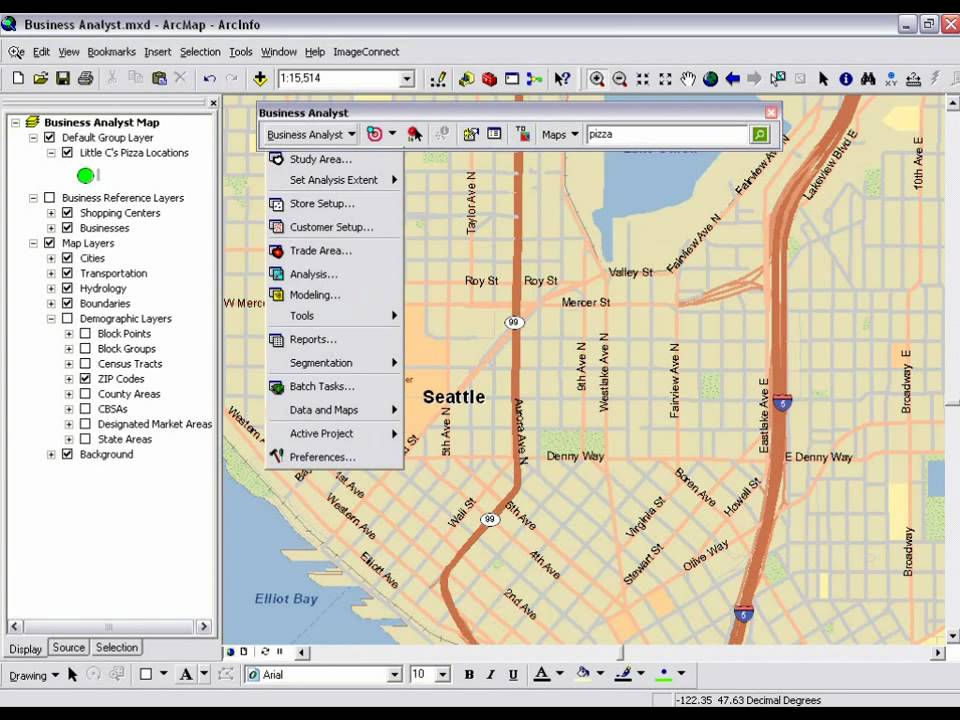Uncheck the Shopping Centers layer
The height and width of the screenshot is (720, 960).
click(x=67, y=212)
